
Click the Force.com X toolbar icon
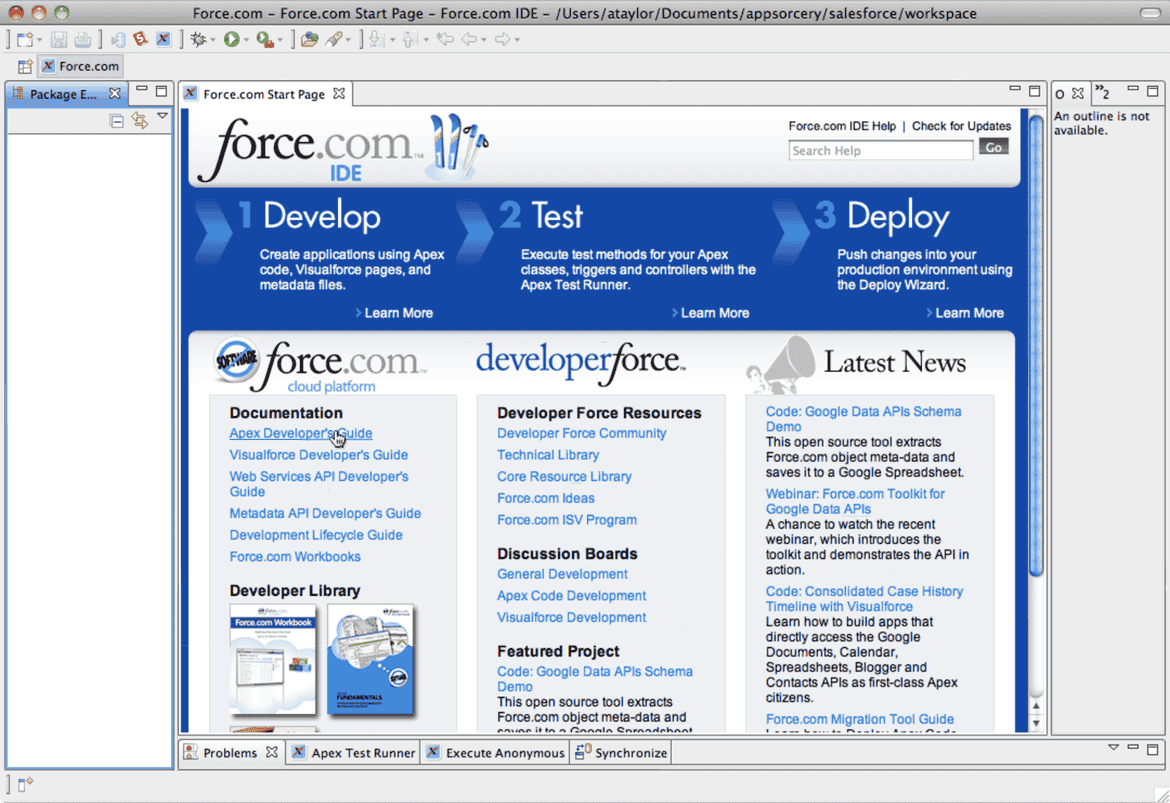[x=163, y=39]
